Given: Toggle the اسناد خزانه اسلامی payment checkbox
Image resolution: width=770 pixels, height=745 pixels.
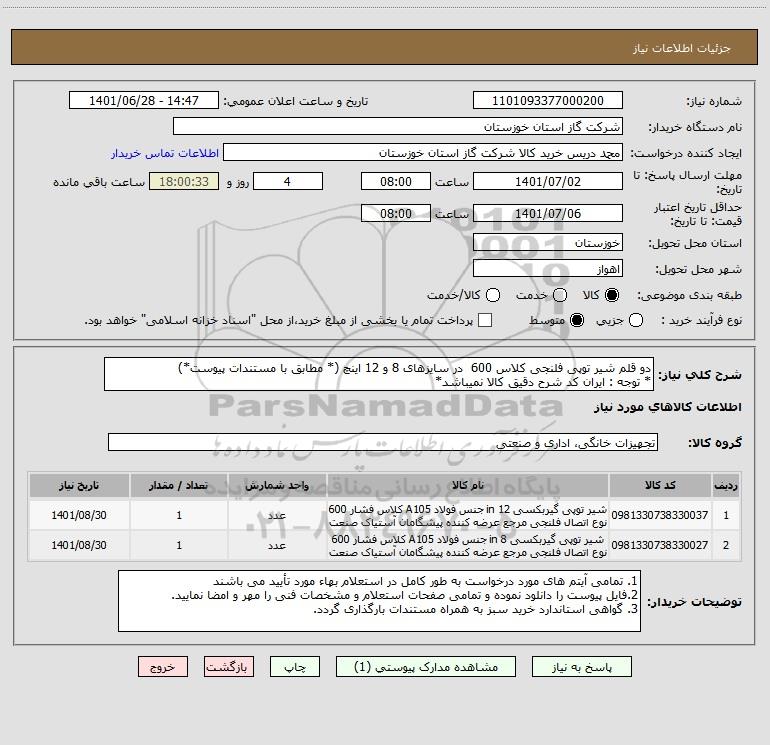Looking at the screenshot, I should (485, 320).
